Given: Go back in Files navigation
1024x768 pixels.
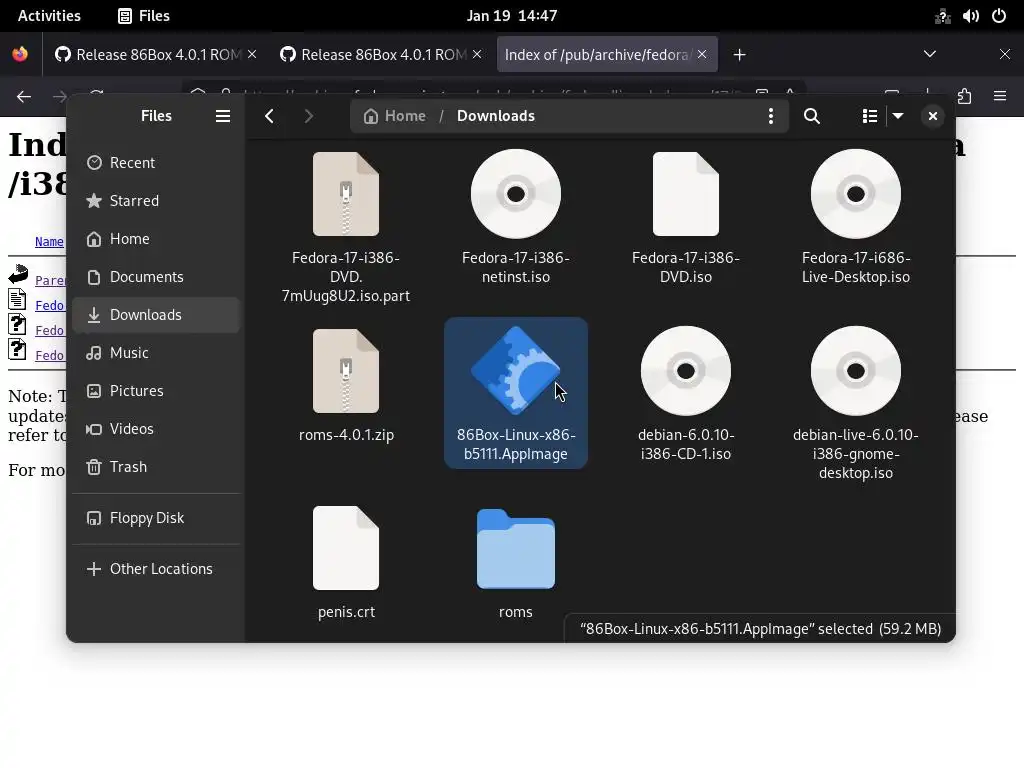Looking at the screenshot, I should (x=270, y=116).
